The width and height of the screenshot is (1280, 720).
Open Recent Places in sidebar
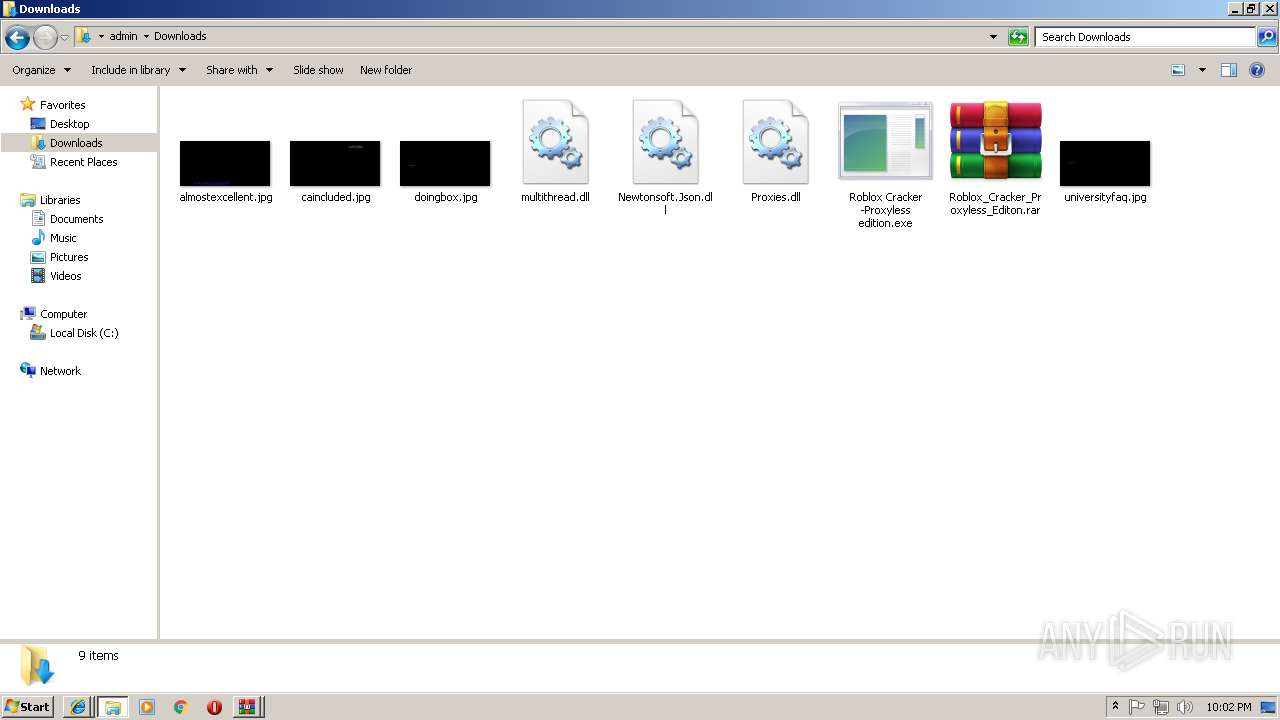tap(83, 162)
